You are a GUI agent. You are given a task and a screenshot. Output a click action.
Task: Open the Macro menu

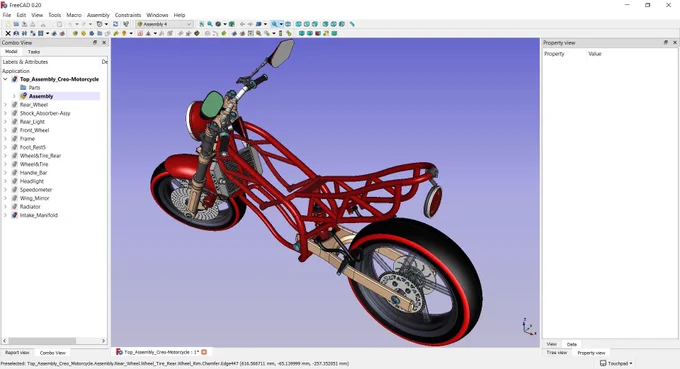click(74, 15)
